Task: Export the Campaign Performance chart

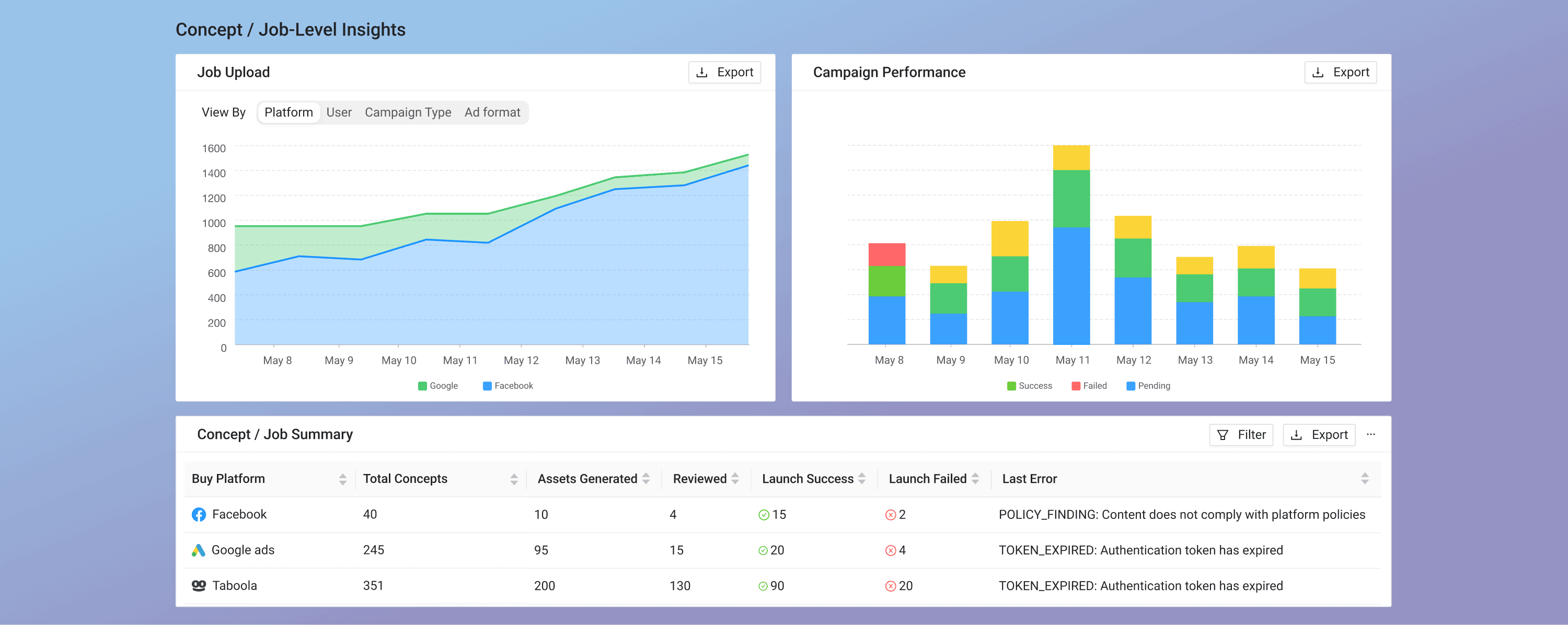Action: tap(1340, 73)
